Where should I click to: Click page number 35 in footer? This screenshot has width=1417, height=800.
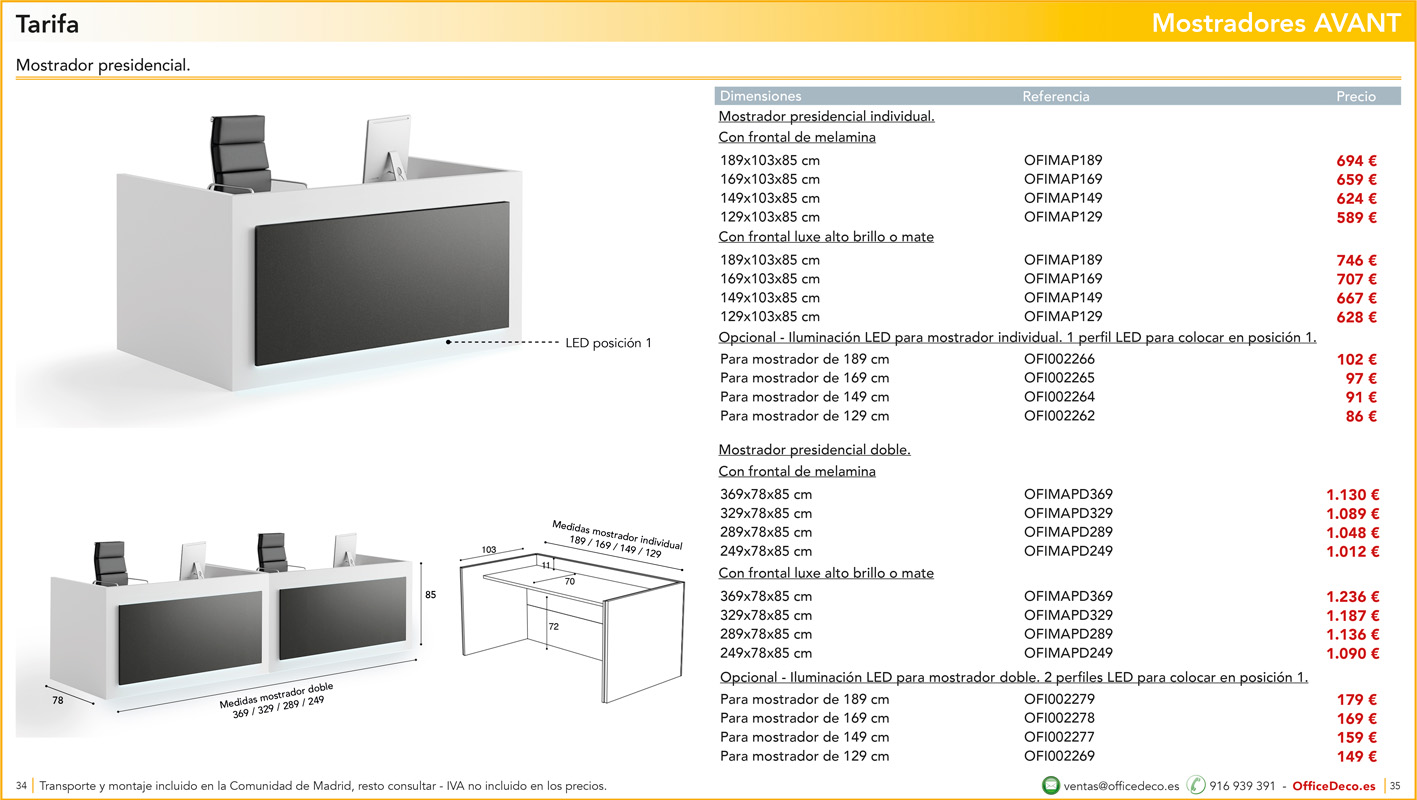pyautogui.click(x=1397, y=786)
